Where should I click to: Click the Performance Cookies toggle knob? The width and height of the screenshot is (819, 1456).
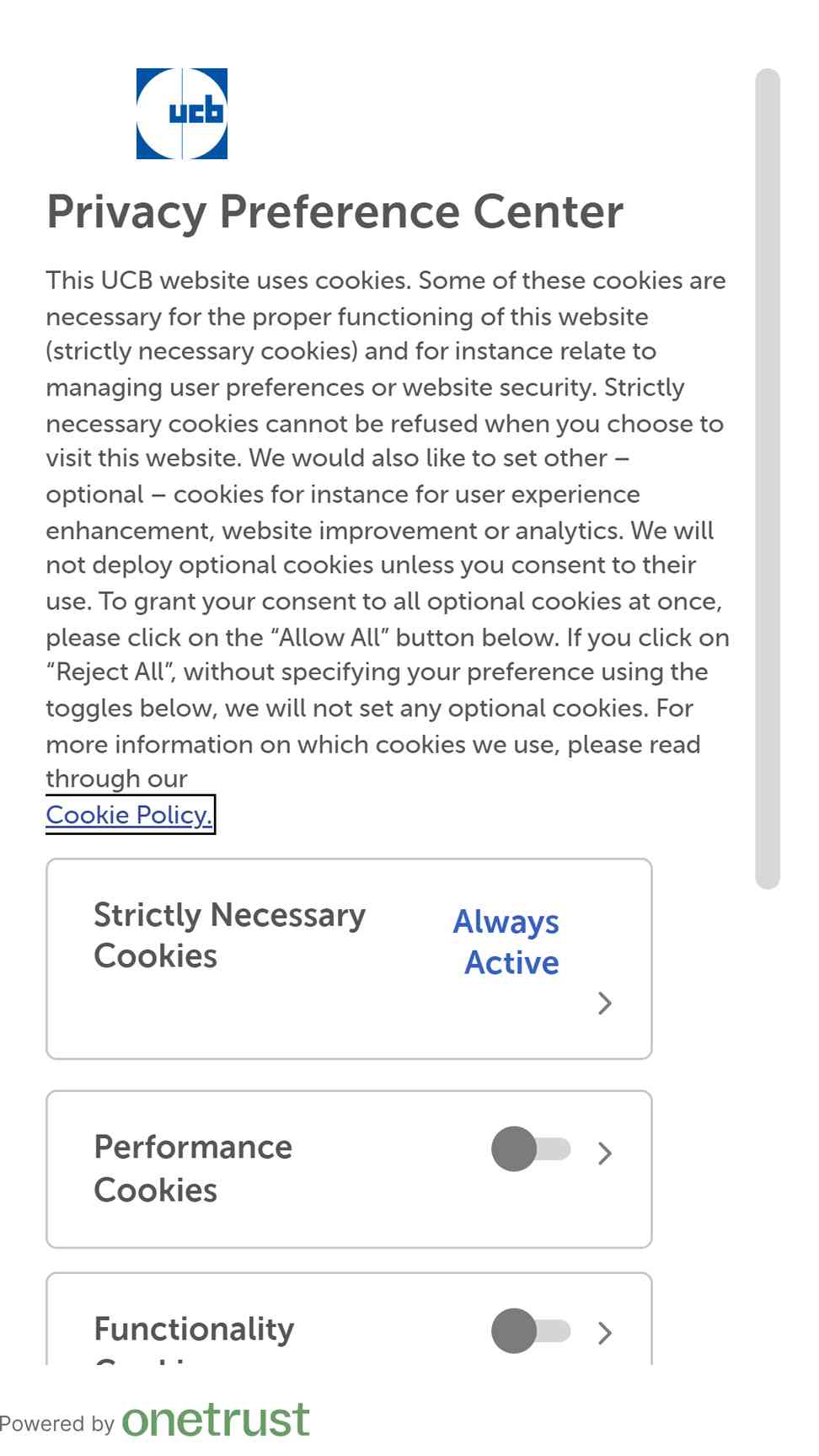tap(514, 1148)
